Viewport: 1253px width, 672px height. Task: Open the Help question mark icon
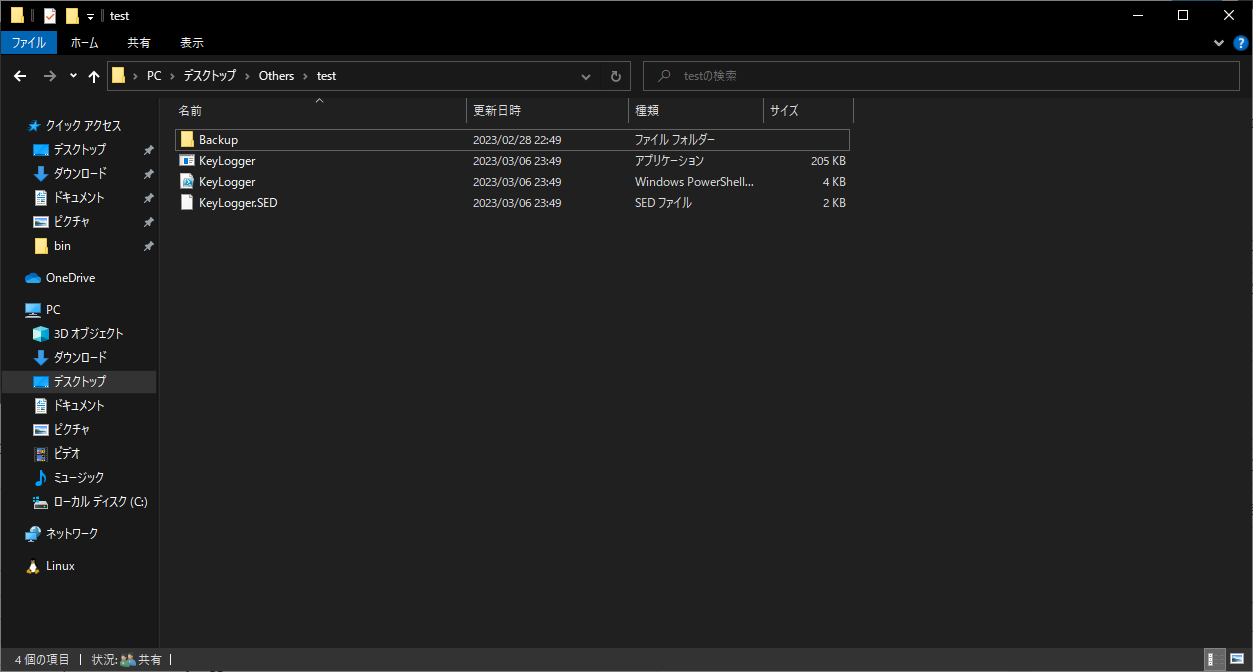pyautogui.click(x=1240, y=43)
